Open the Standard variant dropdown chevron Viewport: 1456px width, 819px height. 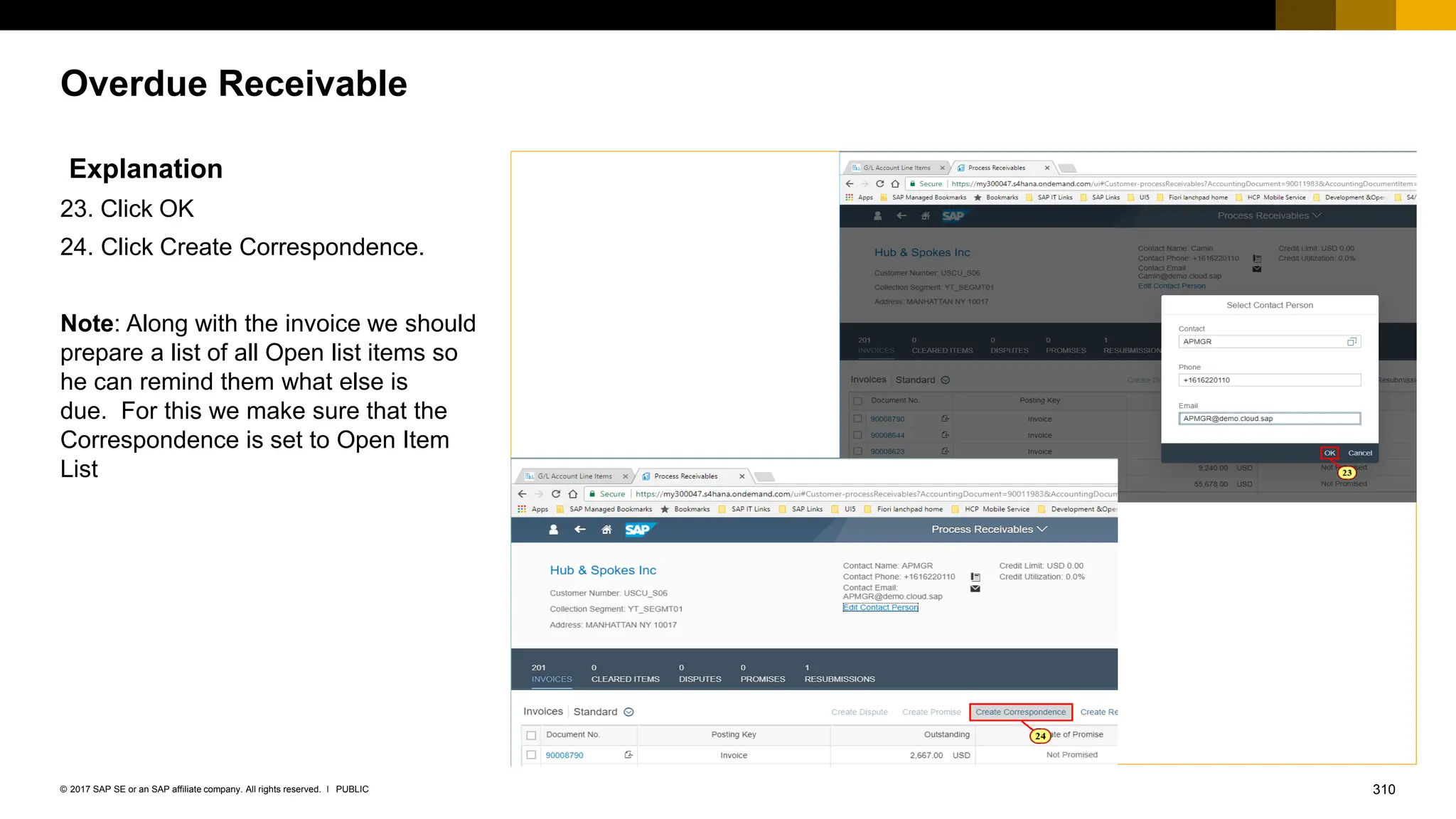click(628, 712)
